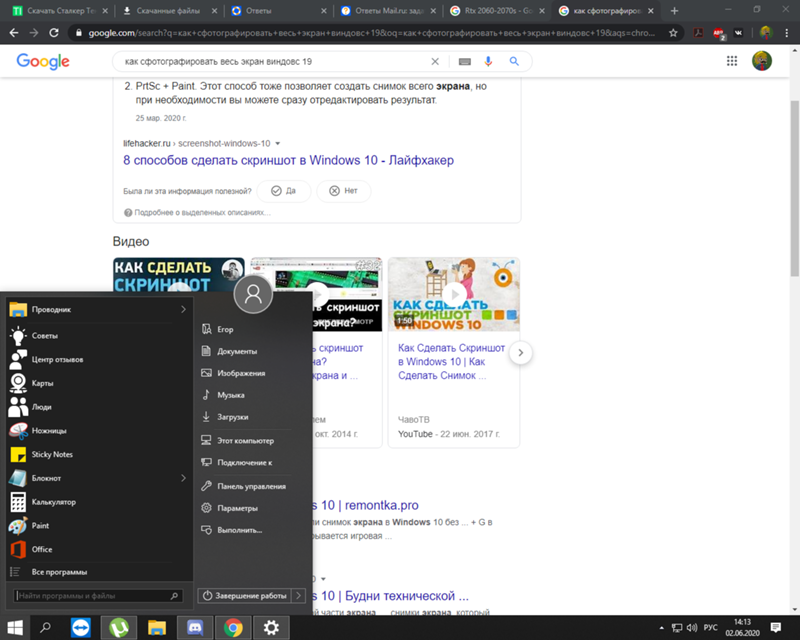800x640 pixels.
Task: Switch to Chrome on the taskbar
Action: point(233,628)
